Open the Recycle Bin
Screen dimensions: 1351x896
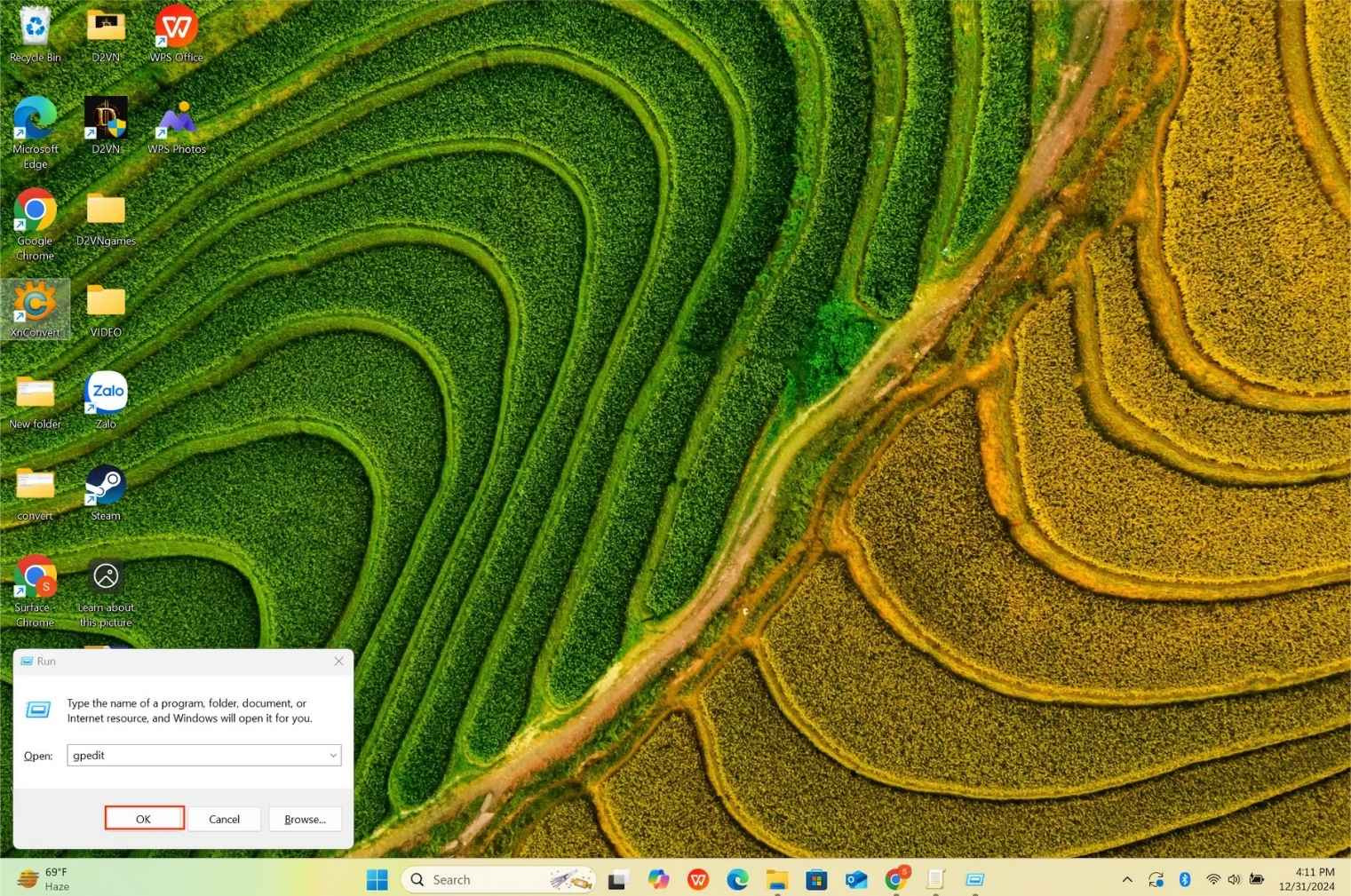[x=34, y=27]
